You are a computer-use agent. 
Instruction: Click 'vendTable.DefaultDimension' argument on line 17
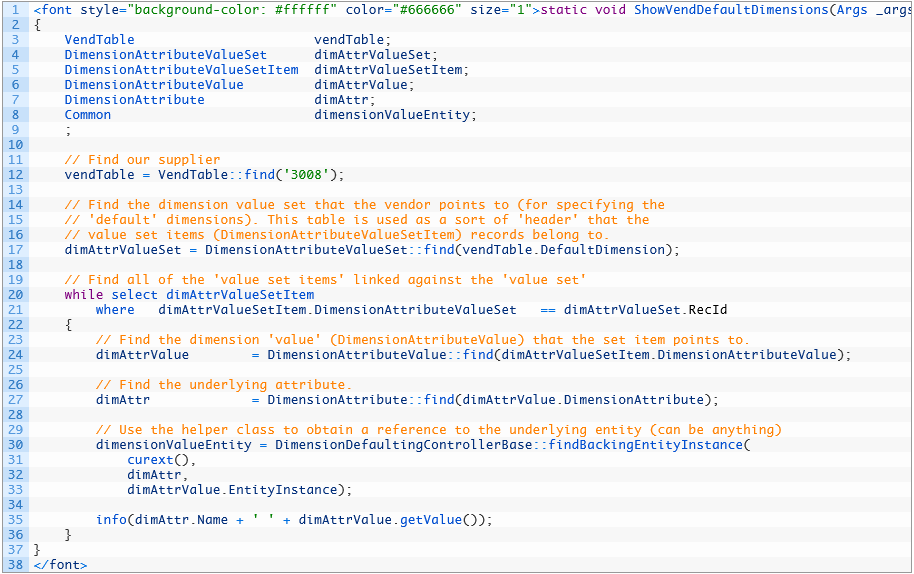[564, 249]
